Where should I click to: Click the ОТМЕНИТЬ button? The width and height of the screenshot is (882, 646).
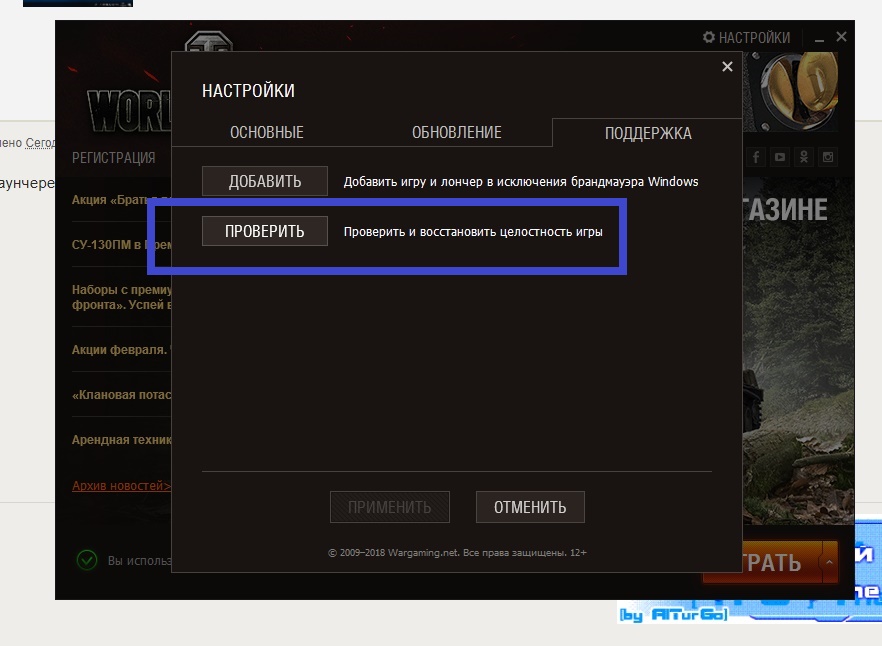[x=530, y=507]
